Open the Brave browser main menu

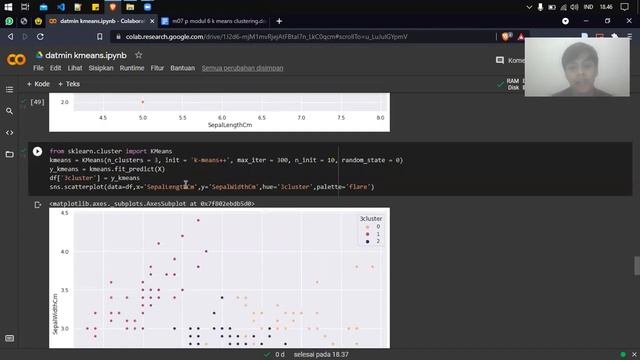click(x=630, y=37)
